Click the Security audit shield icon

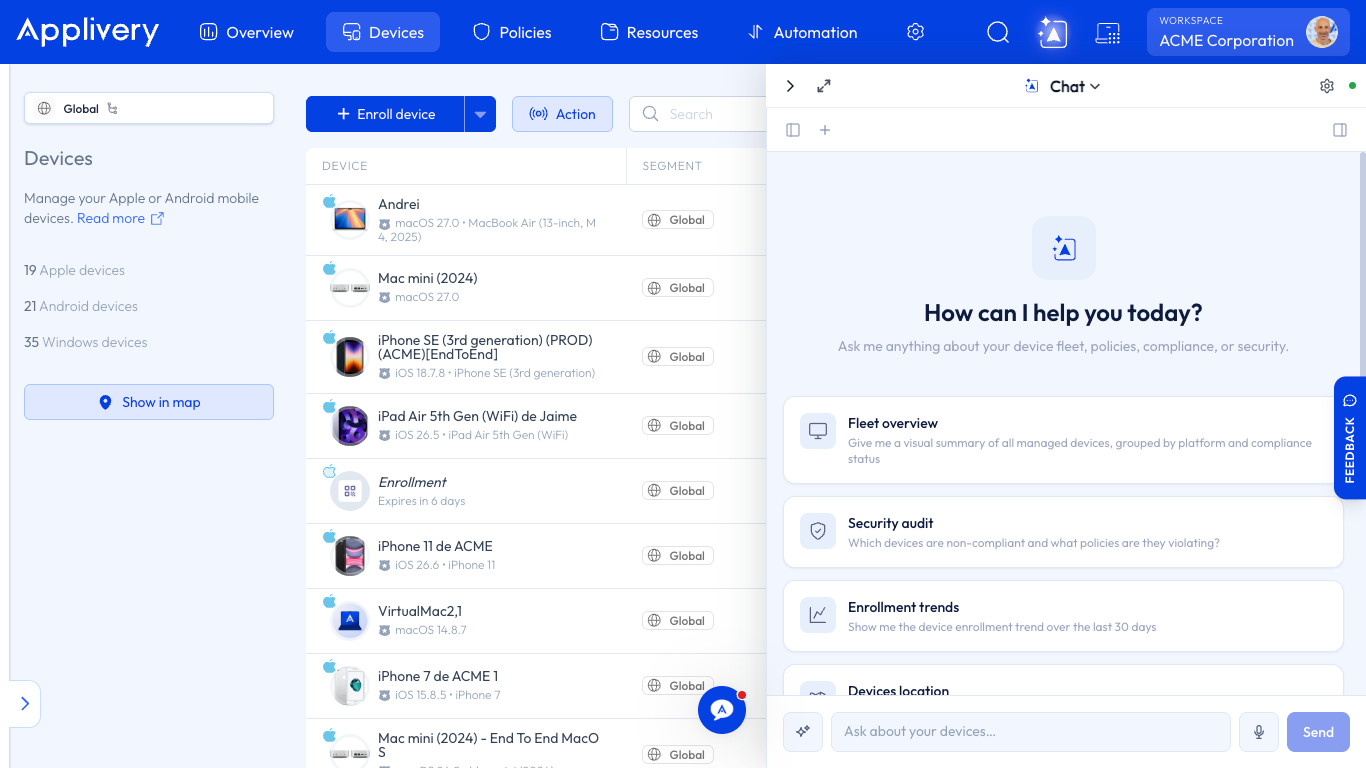(818, 531)
